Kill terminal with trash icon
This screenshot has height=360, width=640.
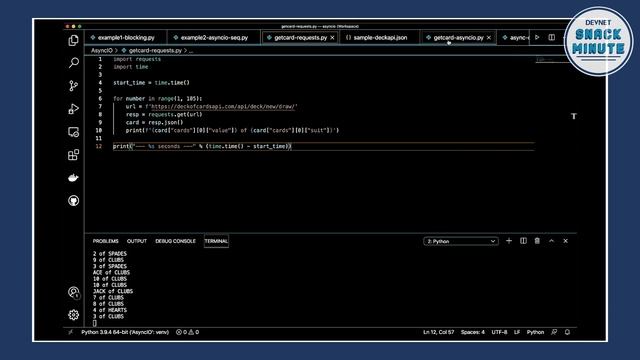pos(537,241)
